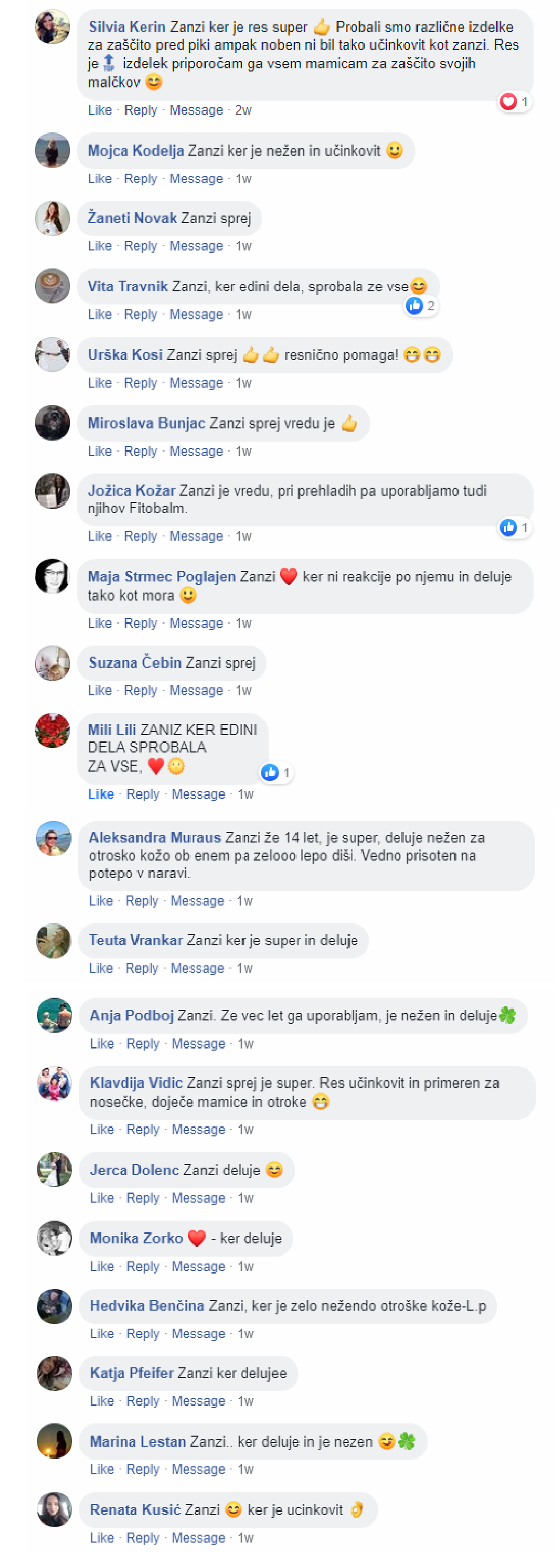Screen dimensions: 559x1568
Task: Like Hedvika Benčina's comment
Action: point(102,1333)
